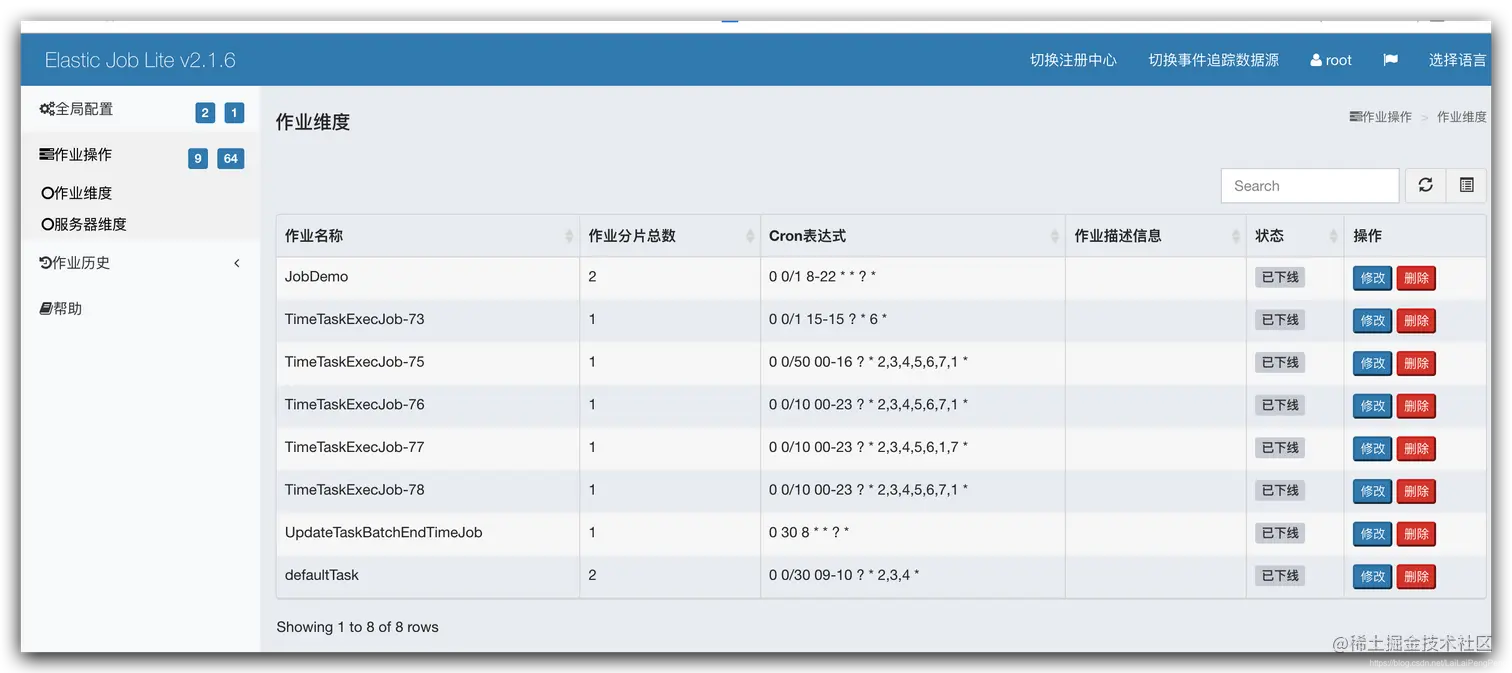Click the 已下线 status of defaultTask

pyautogui.click(x=1280, y=575)
